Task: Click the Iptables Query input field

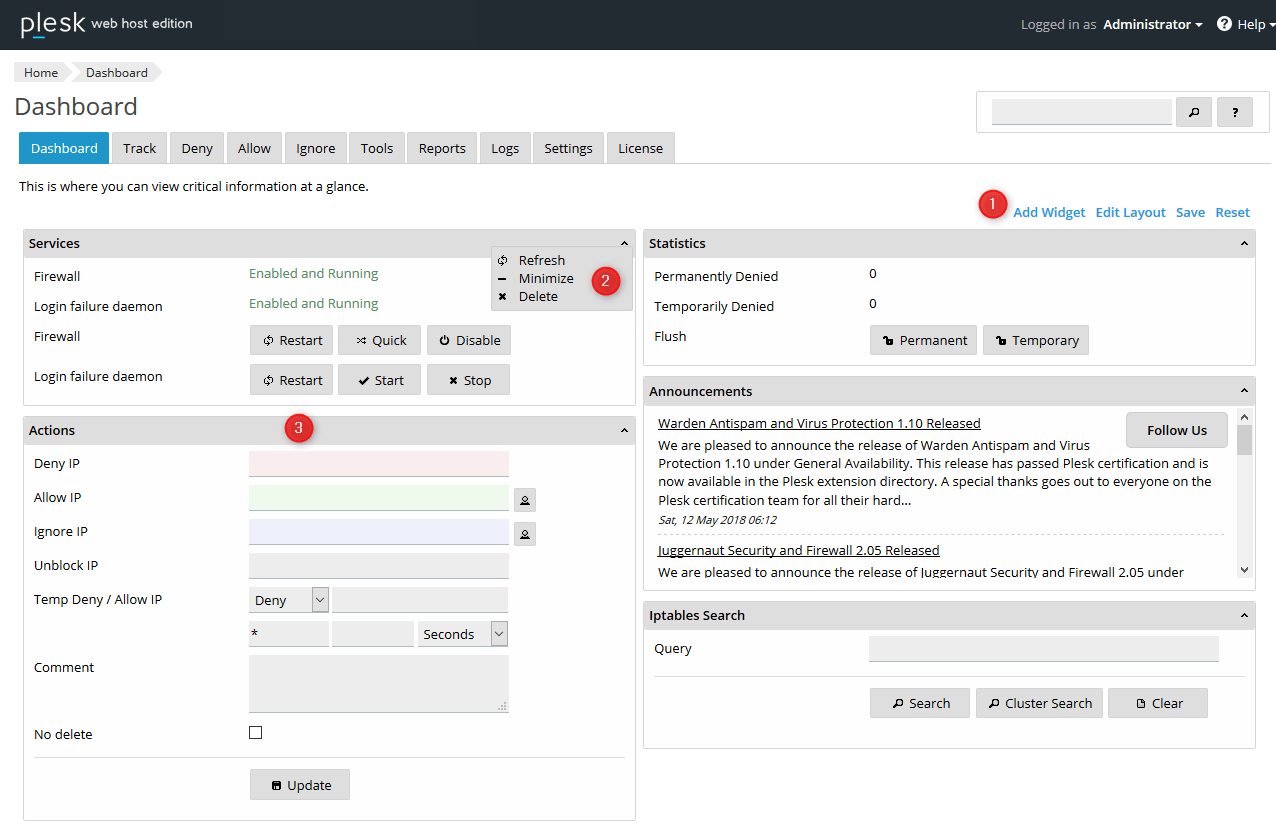Action: tap(1044, 649)
